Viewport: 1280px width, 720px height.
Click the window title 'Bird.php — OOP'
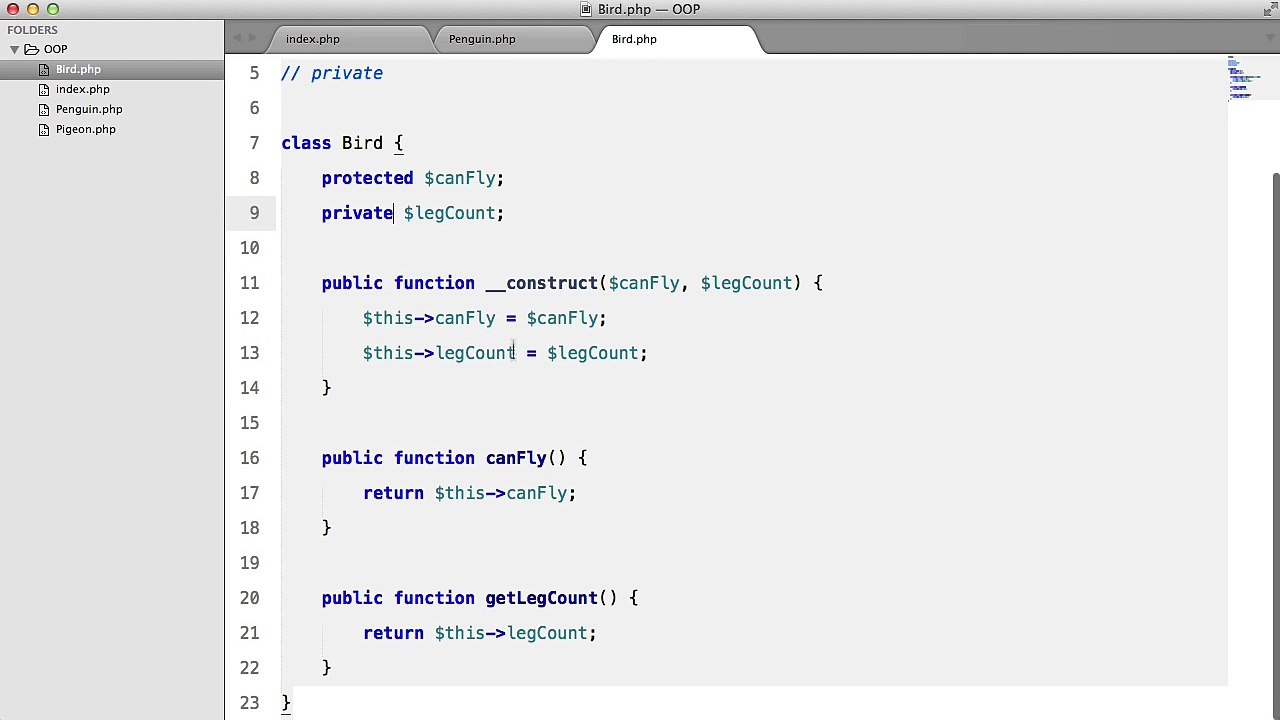(x=649, y=9)
